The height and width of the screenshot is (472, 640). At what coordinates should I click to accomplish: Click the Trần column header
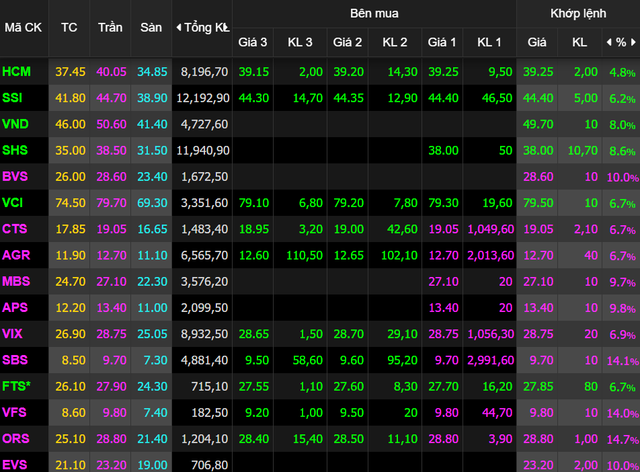[110, 27]
